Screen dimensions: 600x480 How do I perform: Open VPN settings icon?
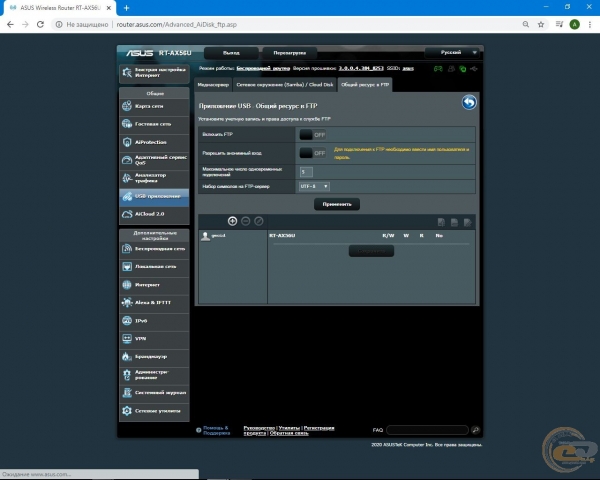click(x=127, y=338)
